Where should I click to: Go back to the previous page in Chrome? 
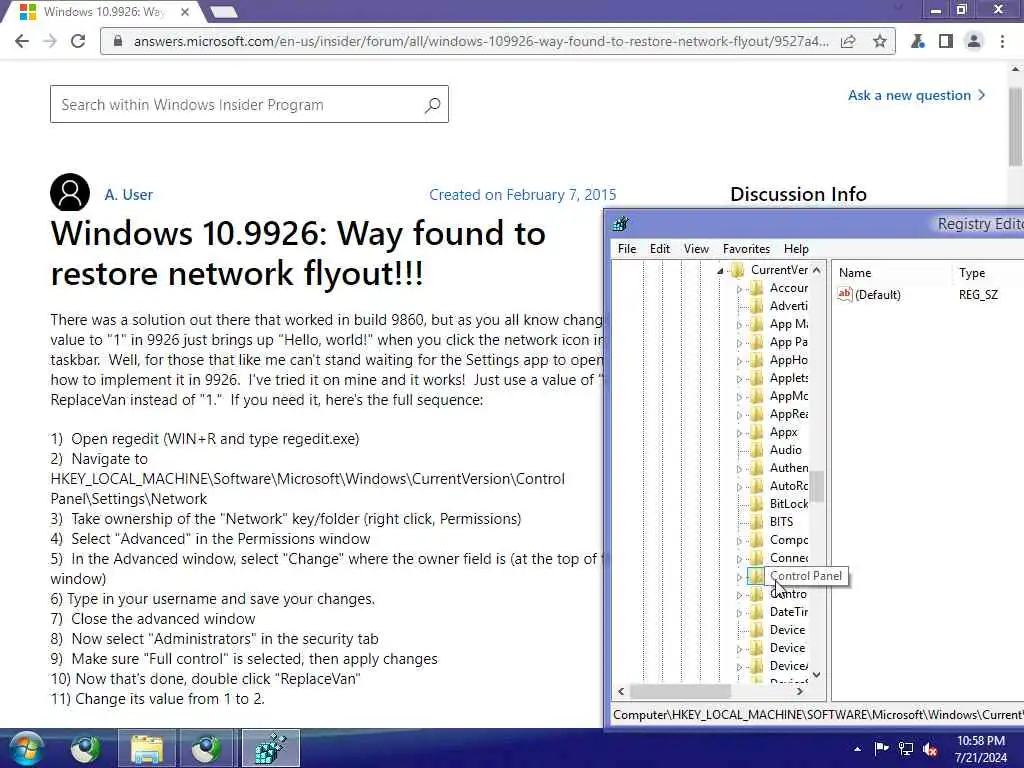click(22, 41)
